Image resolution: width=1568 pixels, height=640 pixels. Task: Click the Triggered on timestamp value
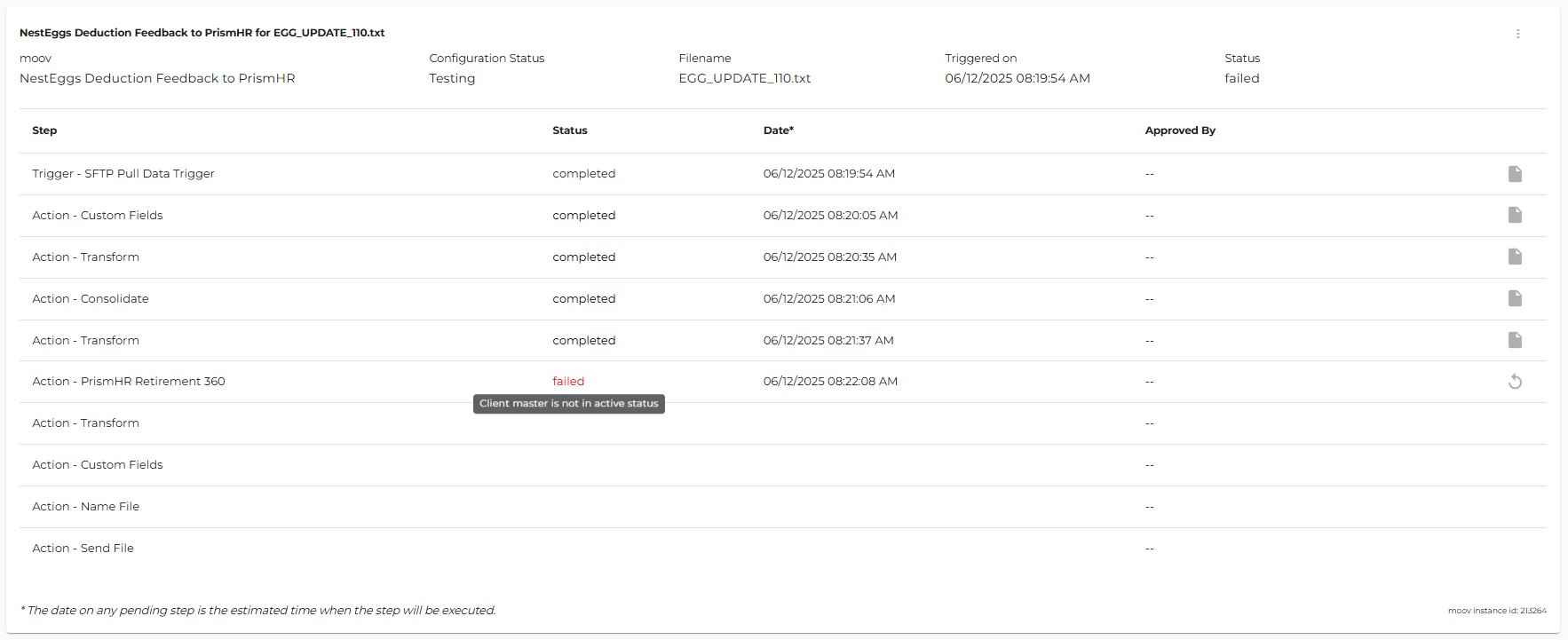(1018, 78)
